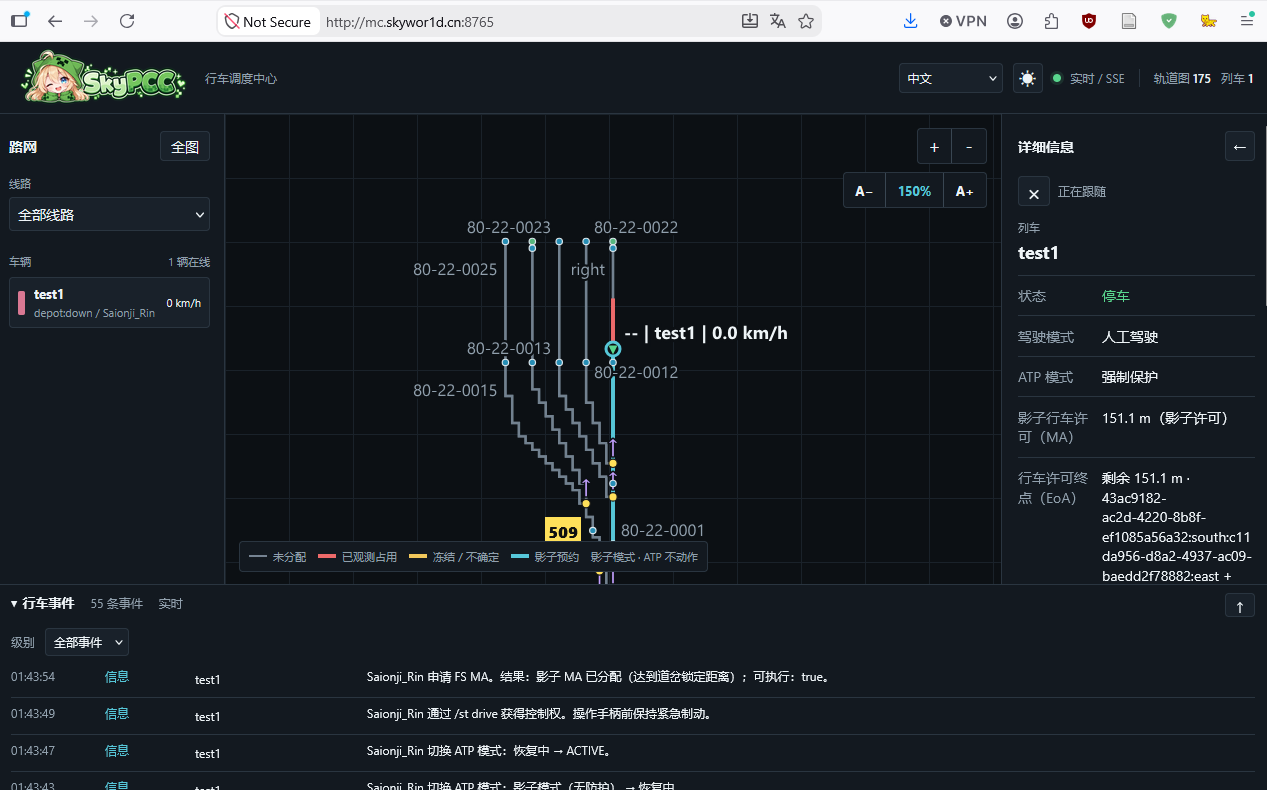Click the 冻结 / 不确定 yellow legend entry
1267x790 pixels.
pyautogui.click(x=454, y=557)
